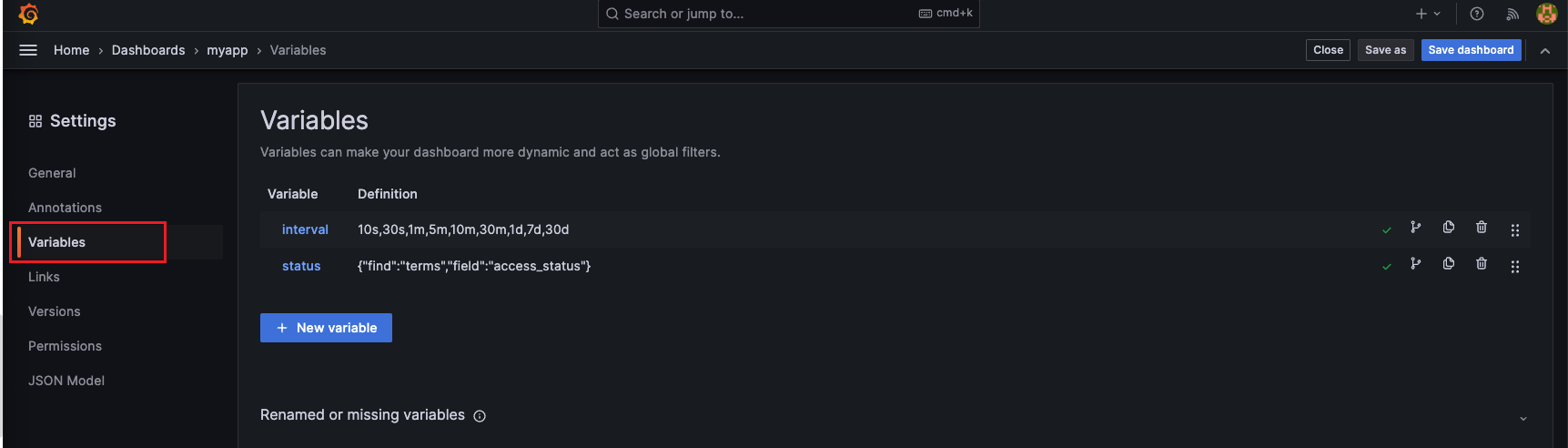Delete the interval variable
This screenshot has width=1568, height=448.
[x=1482, y=228]
